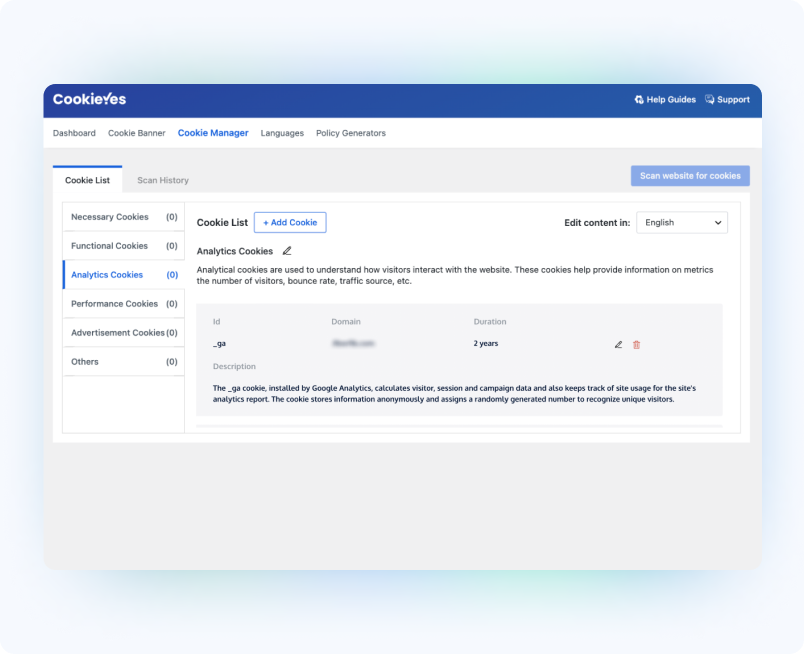Go to the Dashboard menu item
This screenshot has width=805, height=654.
click(x=74, y=133)
